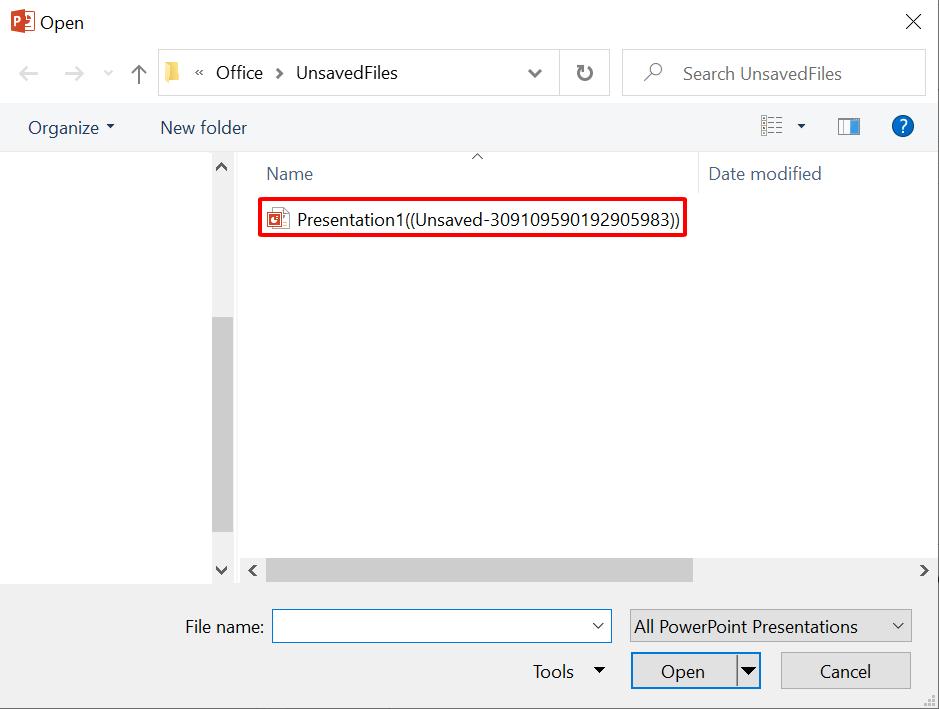Click the folder icon in the address bar
This screenshot has height=709, width=939.
(x=172, y=72)
